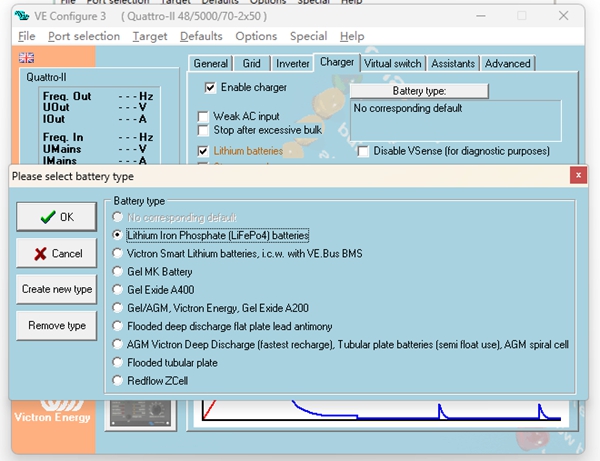This screenshot has width=600, height=461.
Task: Click Create new type button
Action: [57, 289]
